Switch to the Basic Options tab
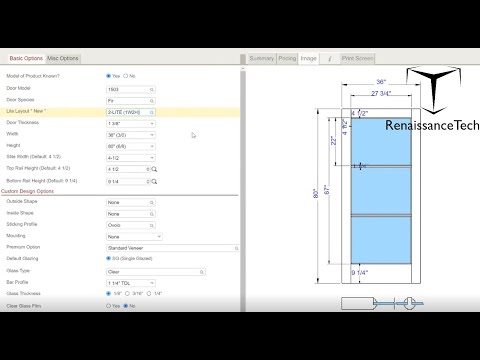This screenshot has width=480, height=360. point(26,58)
